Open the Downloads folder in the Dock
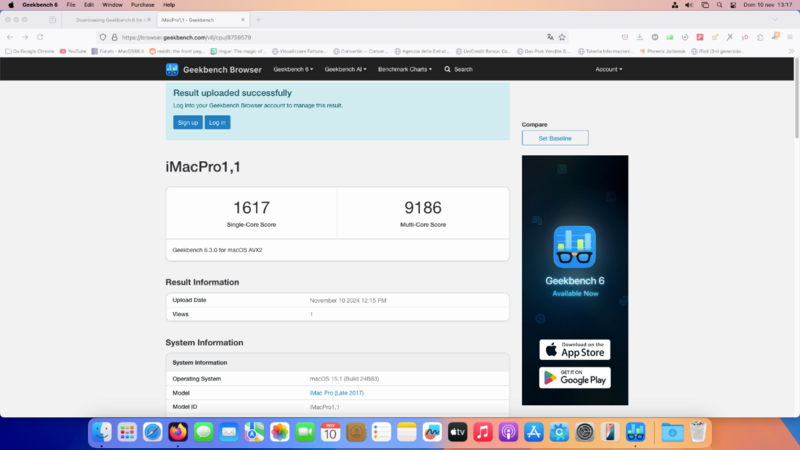 672,432
